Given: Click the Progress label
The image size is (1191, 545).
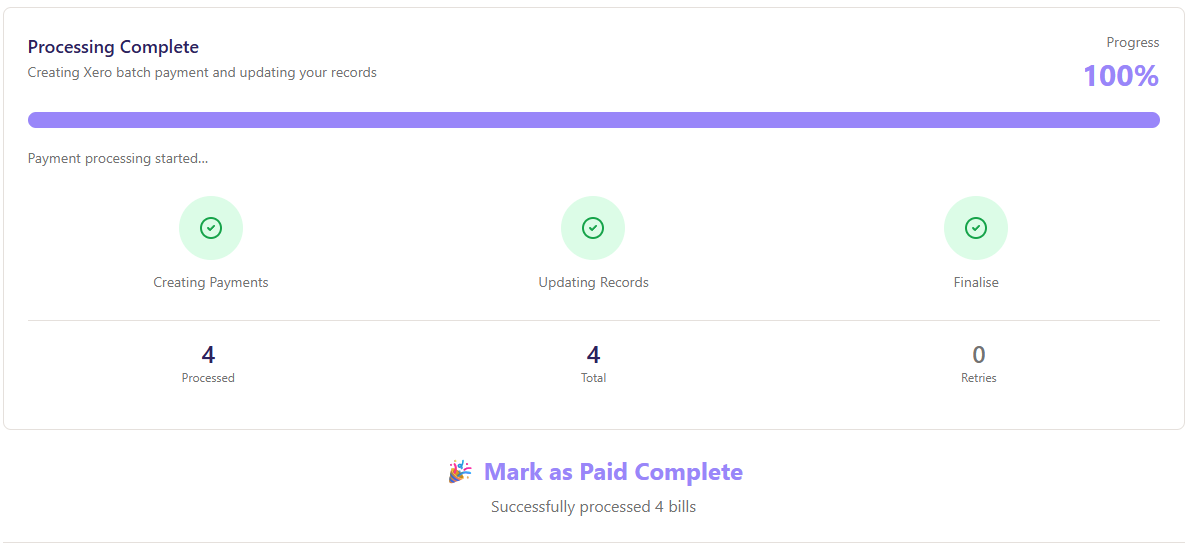Looking at the screenshot, I should pos(1132,42).
